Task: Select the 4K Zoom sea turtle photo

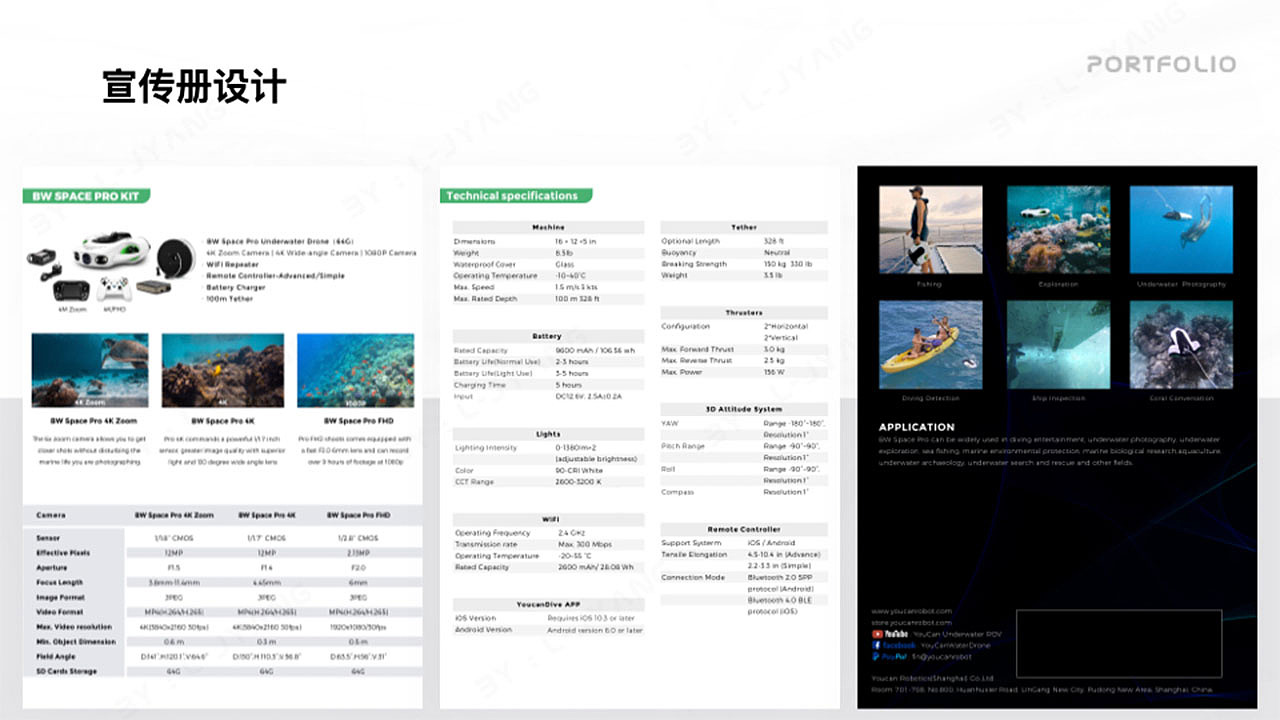Action: (90, 370)
